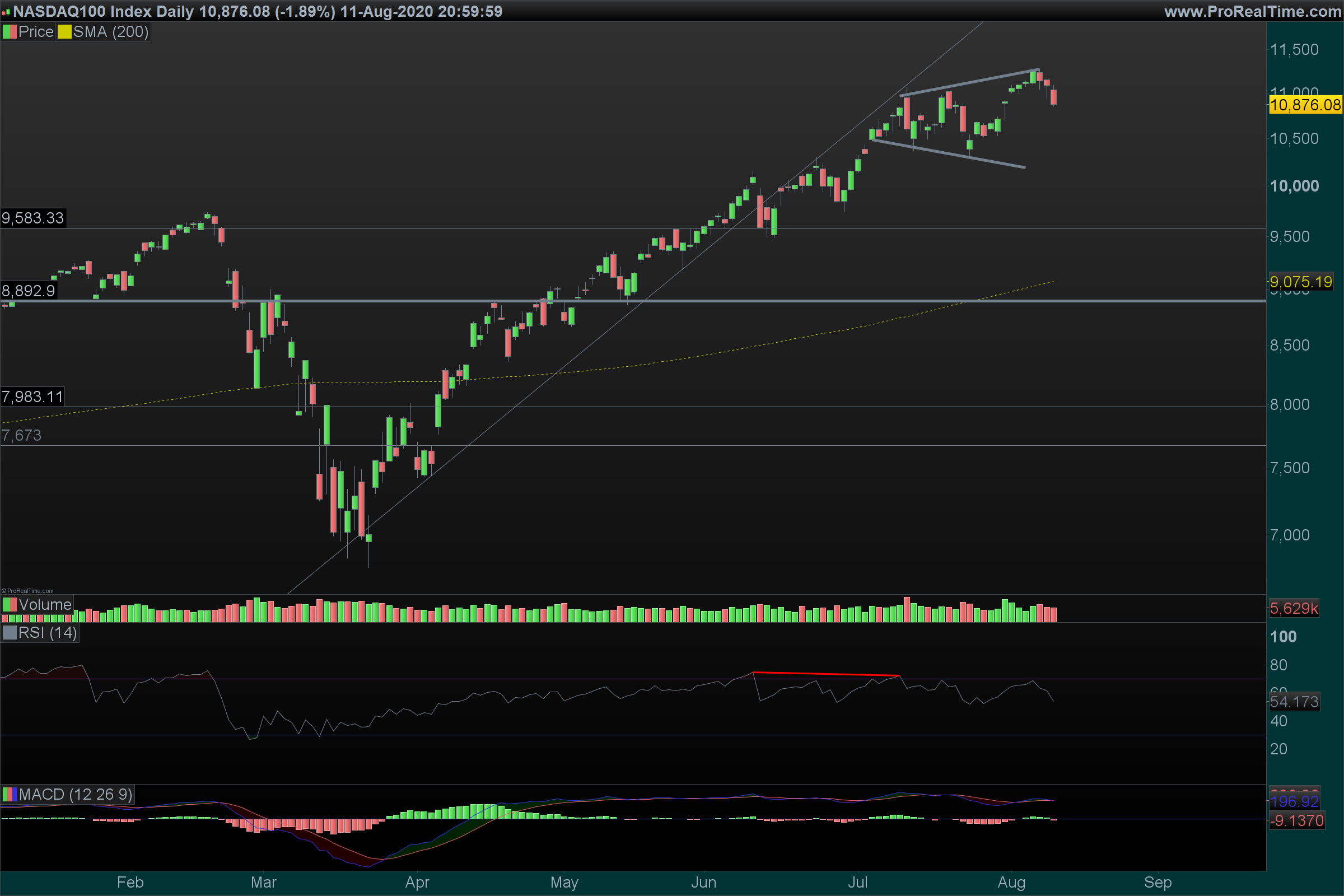
Task: Open the www.ProRealTime.com link
Action: 1252,11
